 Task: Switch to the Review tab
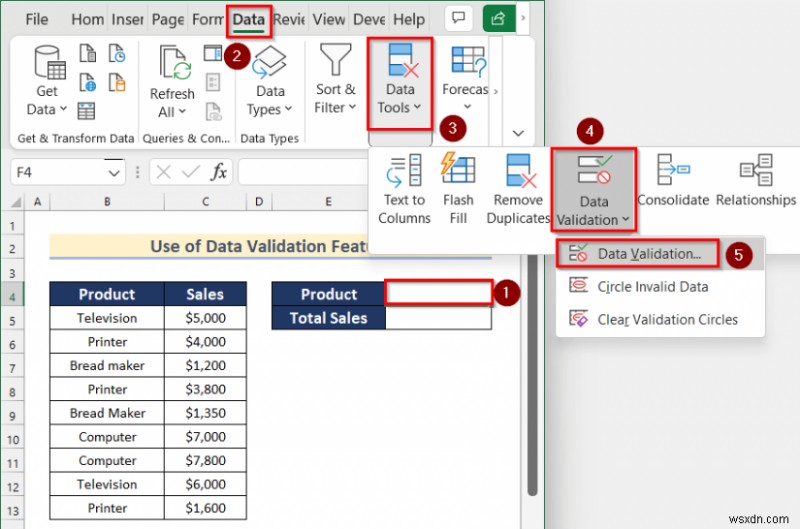[x=289, y=20]
